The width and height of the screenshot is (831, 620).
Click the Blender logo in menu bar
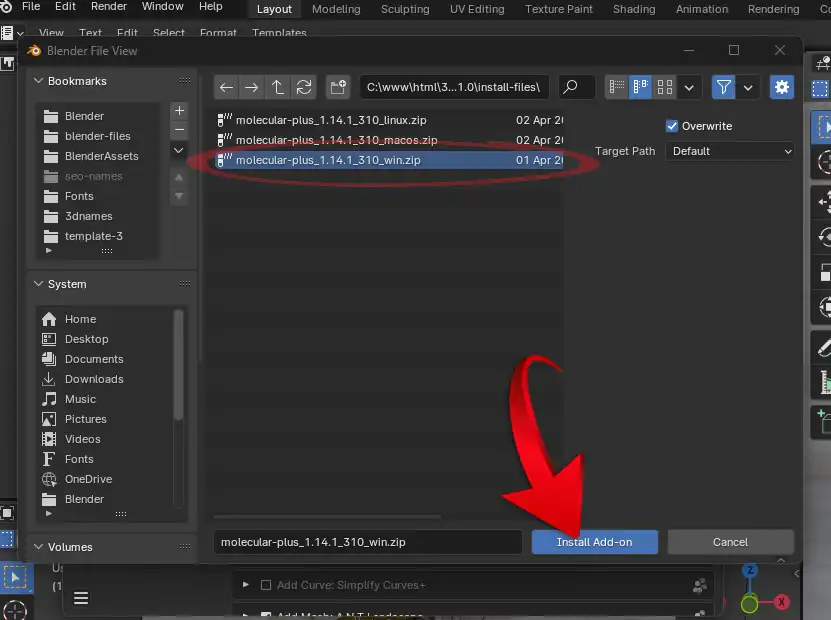click(x=5, y=7)
